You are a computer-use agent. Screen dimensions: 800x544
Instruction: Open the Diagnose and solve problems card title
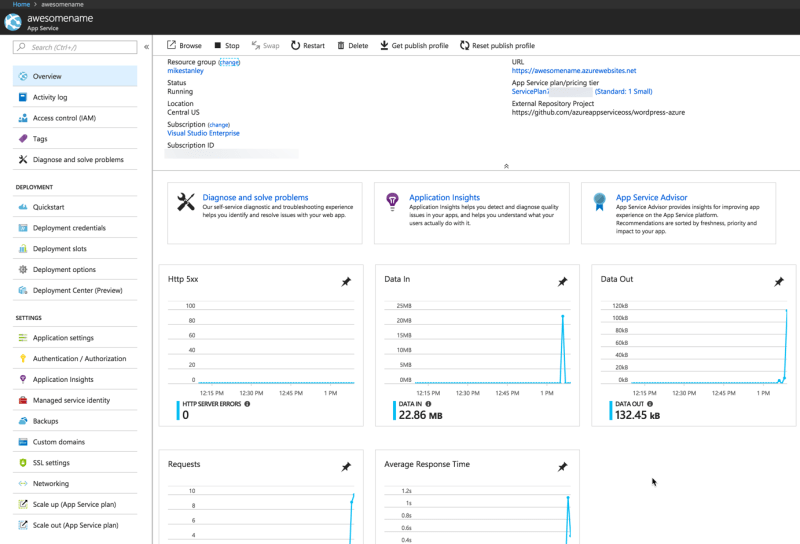tap(255, 197)
